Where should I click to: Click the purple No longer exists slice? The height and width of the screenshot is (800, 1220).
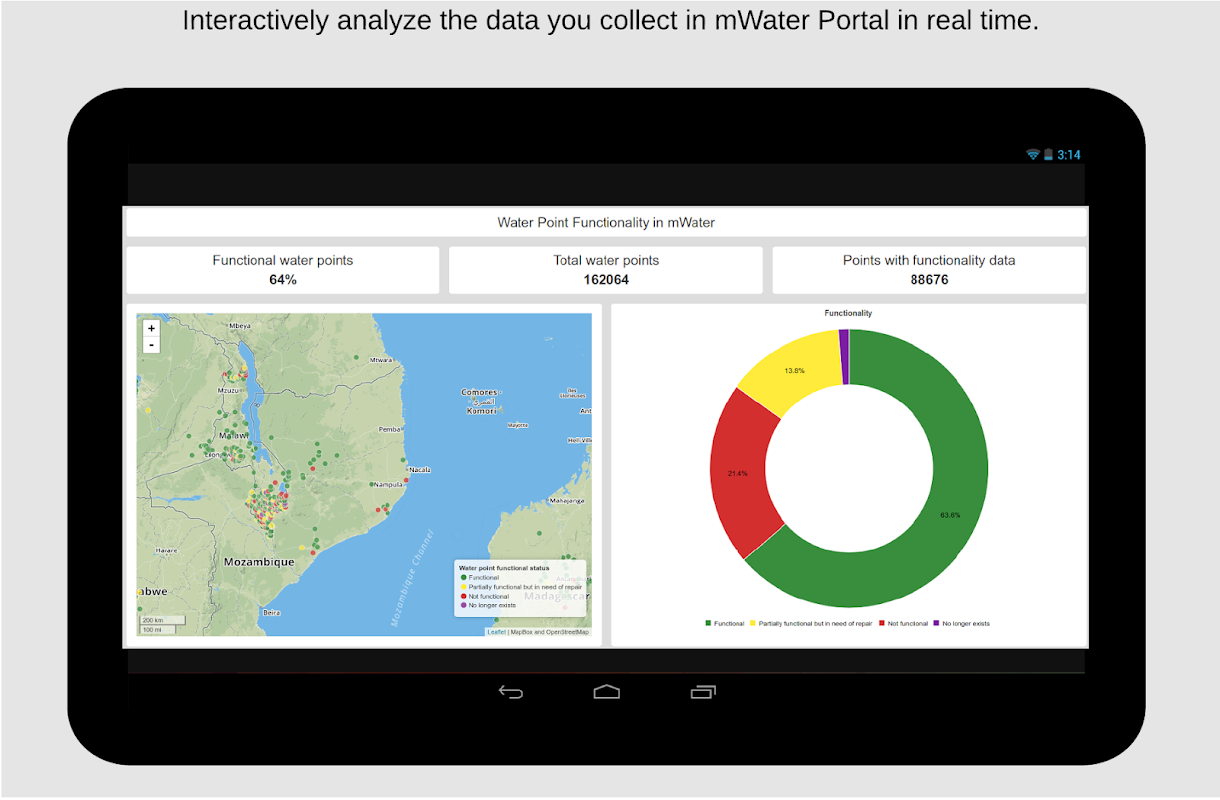(844, 355)
